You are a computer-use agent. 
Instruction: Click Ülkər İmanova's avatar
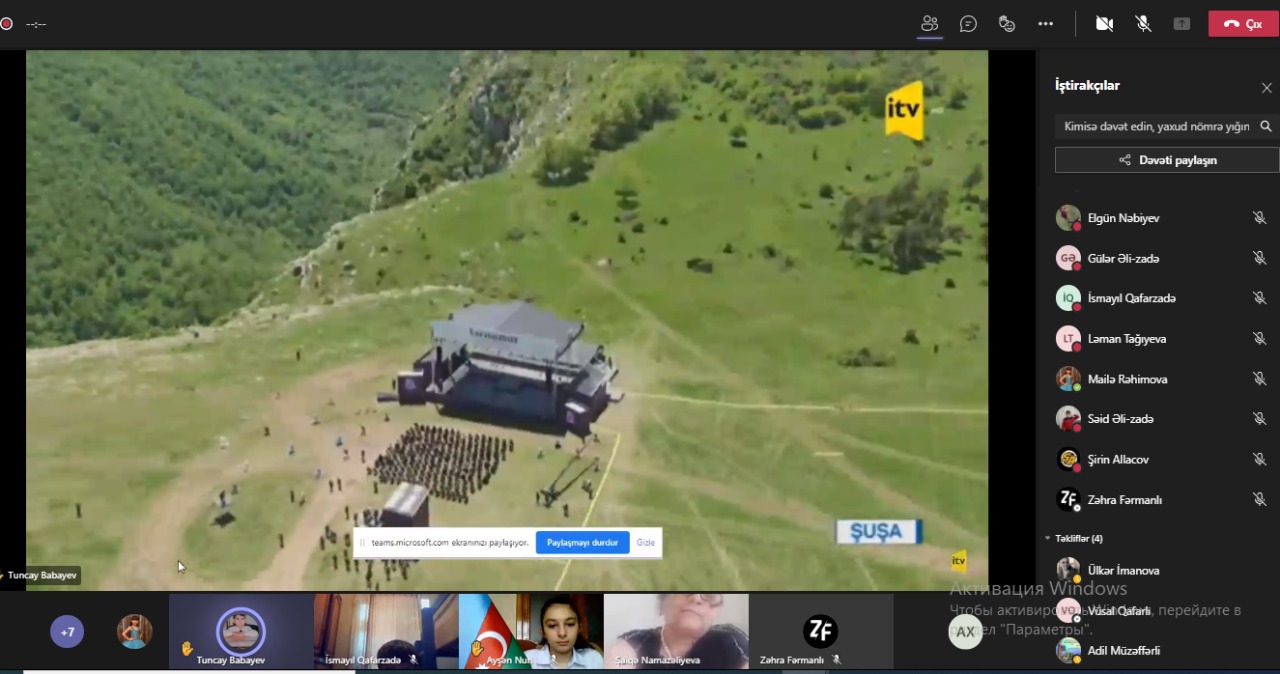pos(1068,570)
